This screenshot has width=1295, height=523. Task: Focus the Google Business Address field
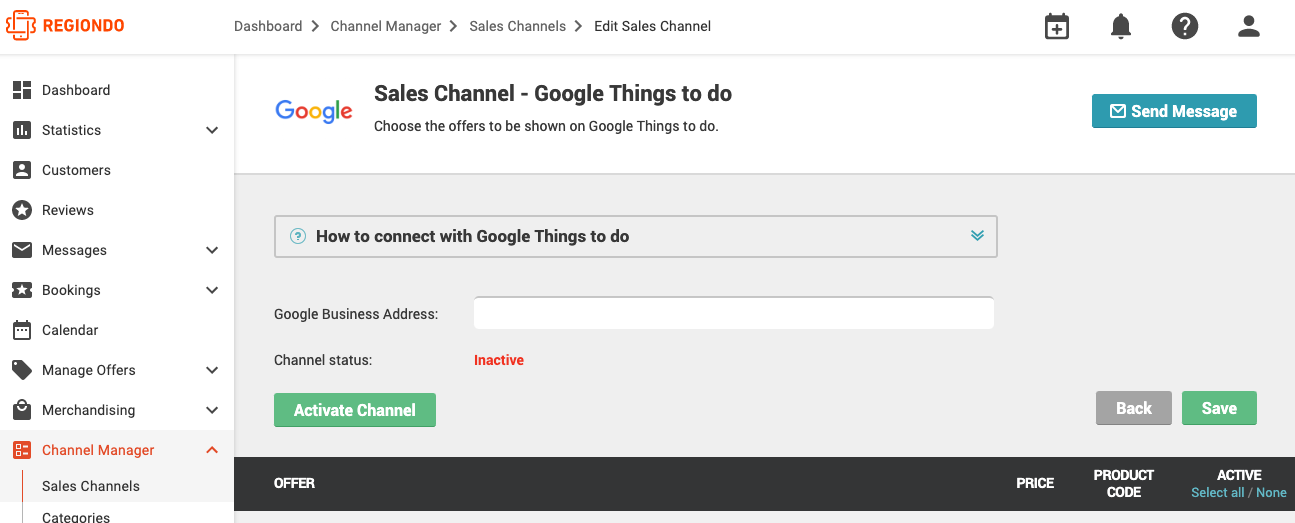734,313
